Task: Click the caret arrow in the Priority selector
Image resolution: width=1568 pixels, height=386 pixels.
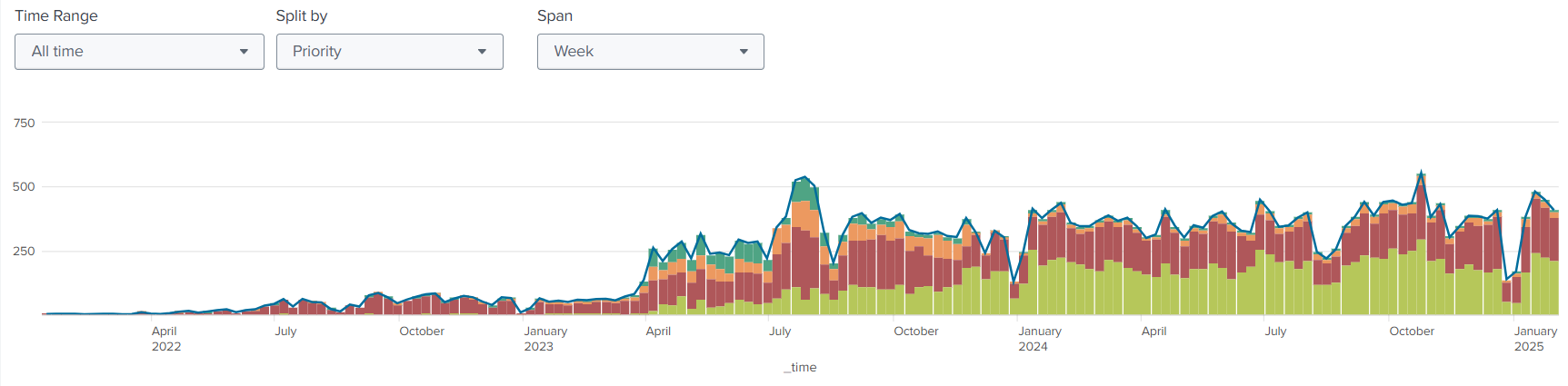Action: point(483,52)
